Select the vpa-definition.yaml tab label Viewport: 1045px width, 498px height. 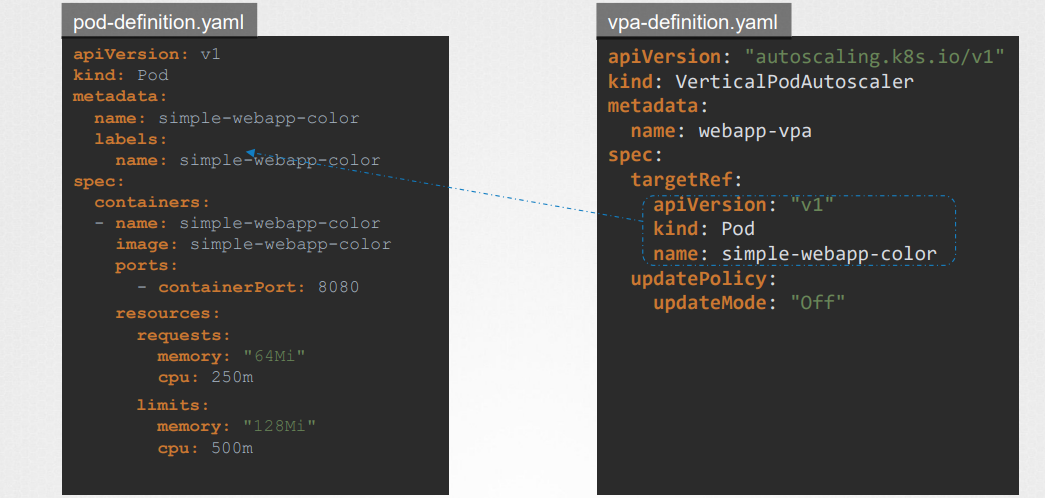[693, 23]
